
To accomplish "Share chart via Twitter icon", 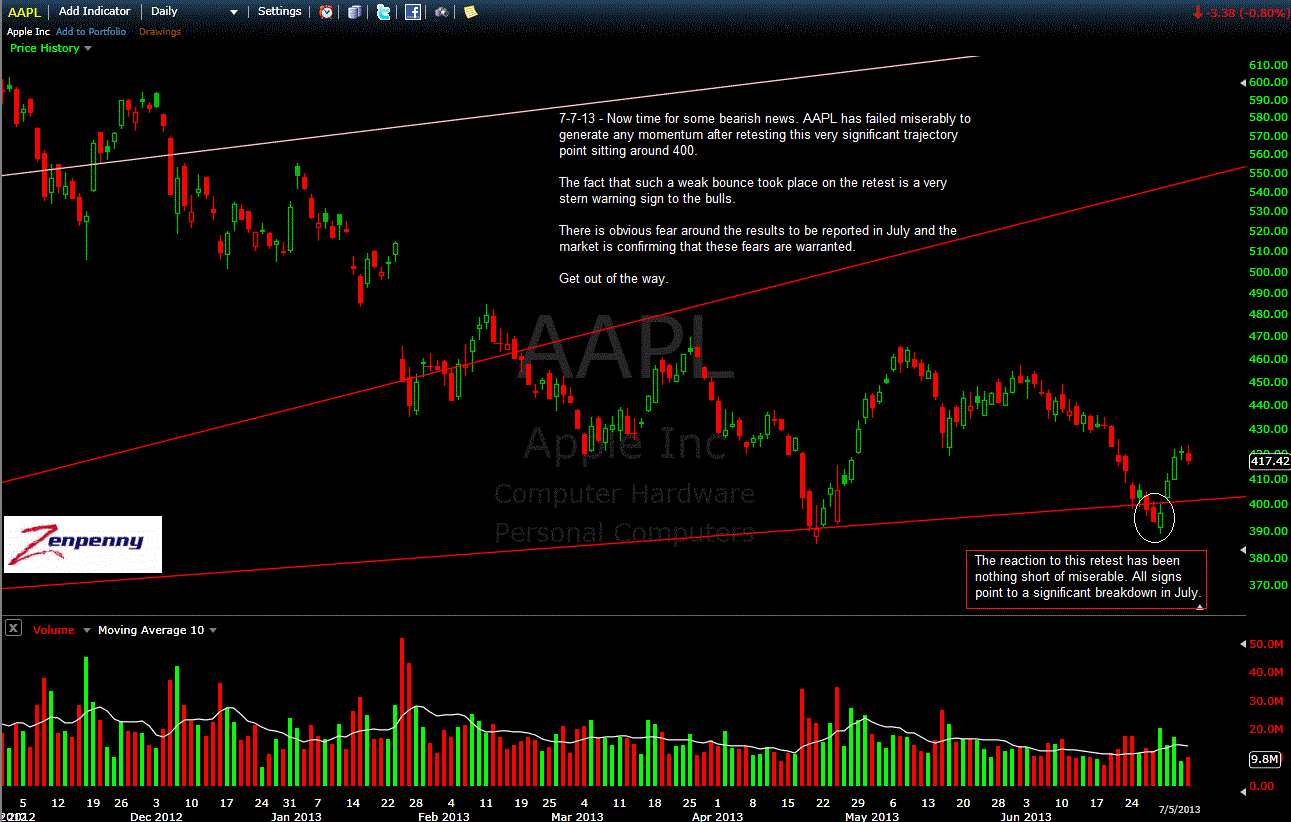I will coord(384,12).
